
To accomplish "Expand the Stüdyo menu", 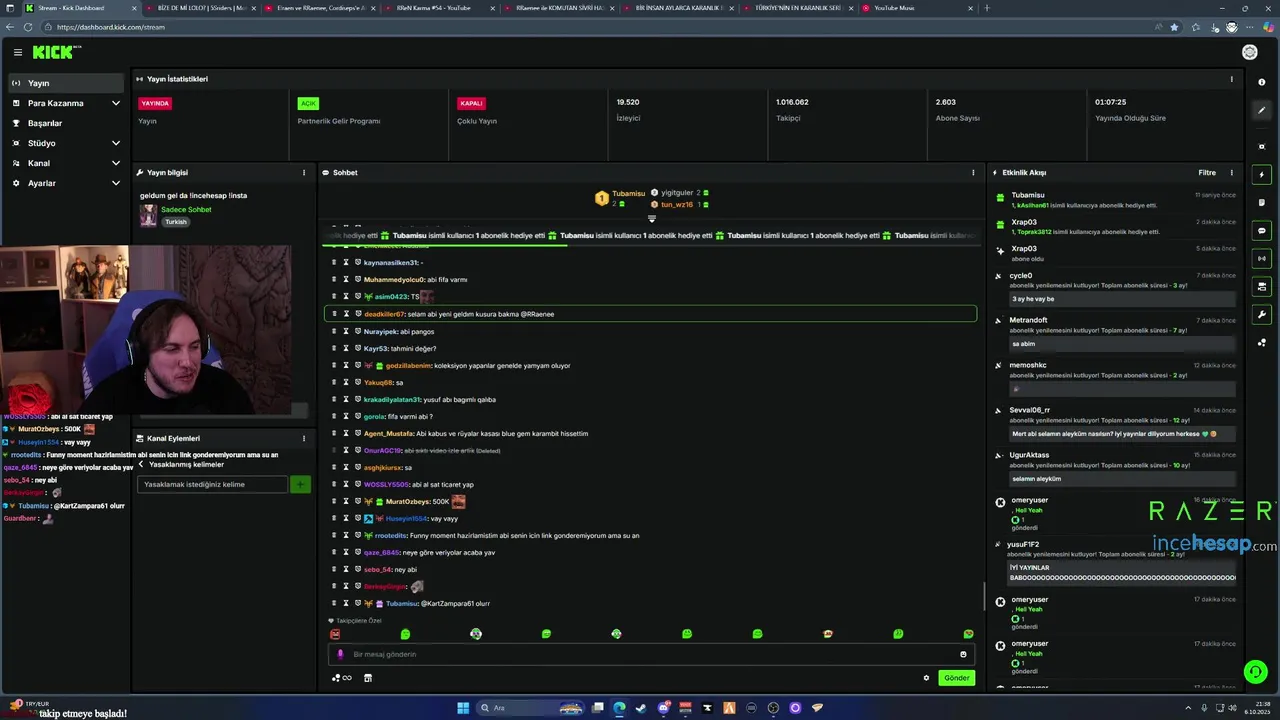I will tap(66, 143).
